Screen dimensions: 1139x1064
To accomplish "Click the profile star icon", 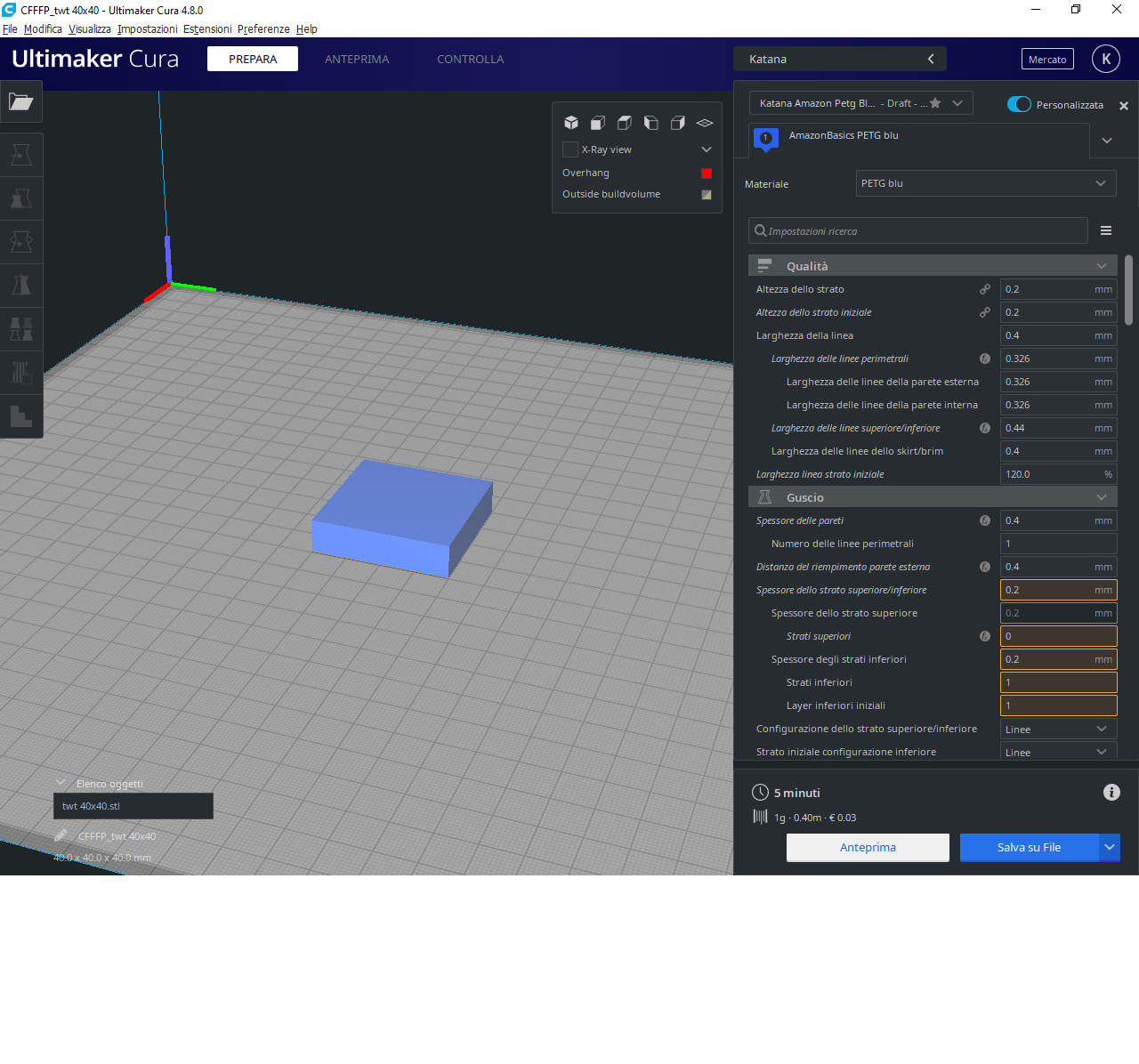I will click(935, 103).
